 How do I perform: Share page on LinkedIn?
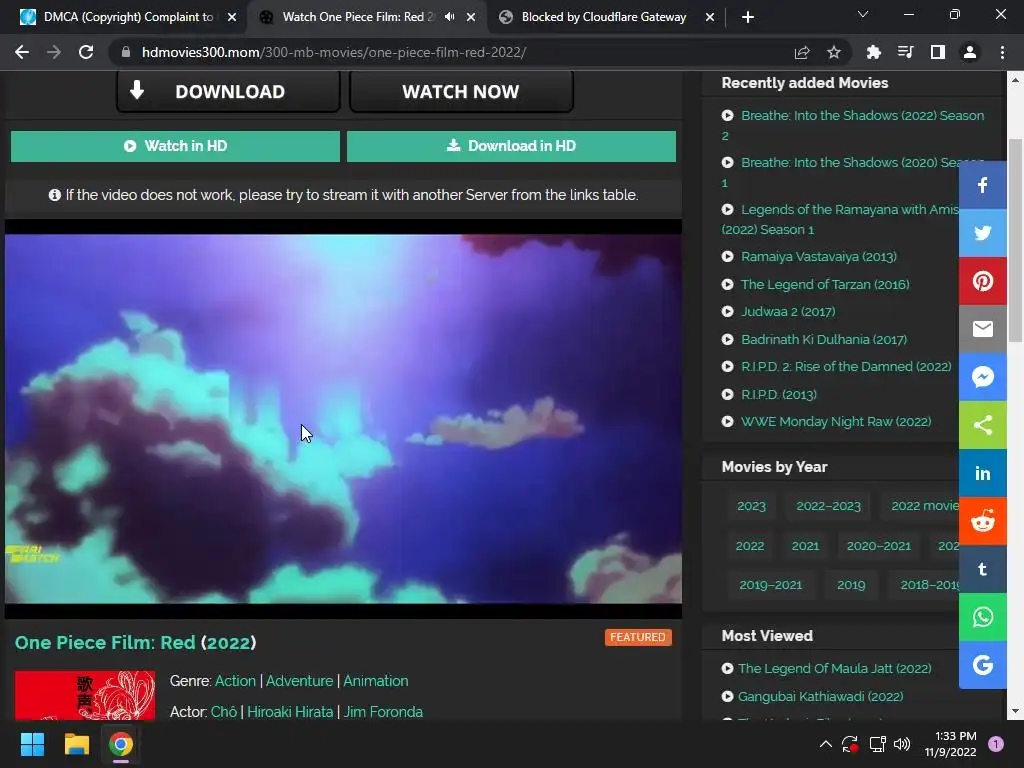click(982, 473)
